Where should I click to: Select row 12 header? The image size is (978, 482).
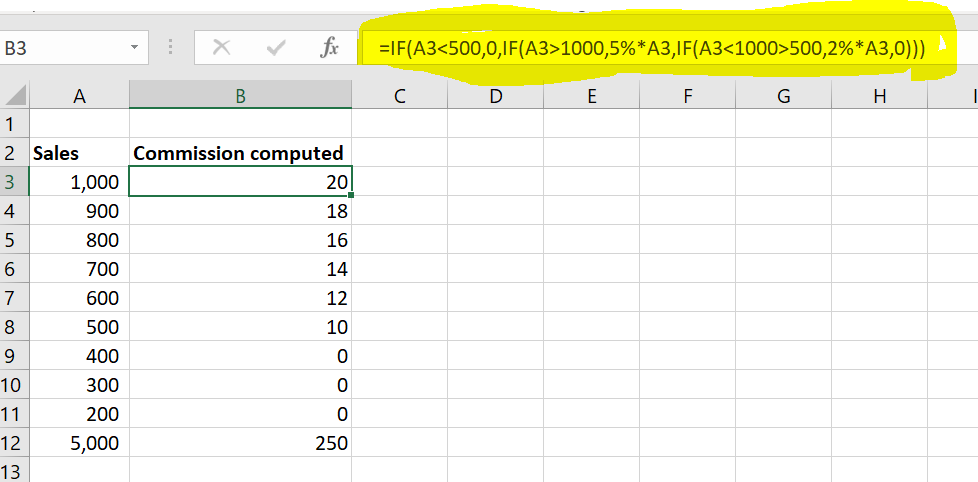point(14,443)
